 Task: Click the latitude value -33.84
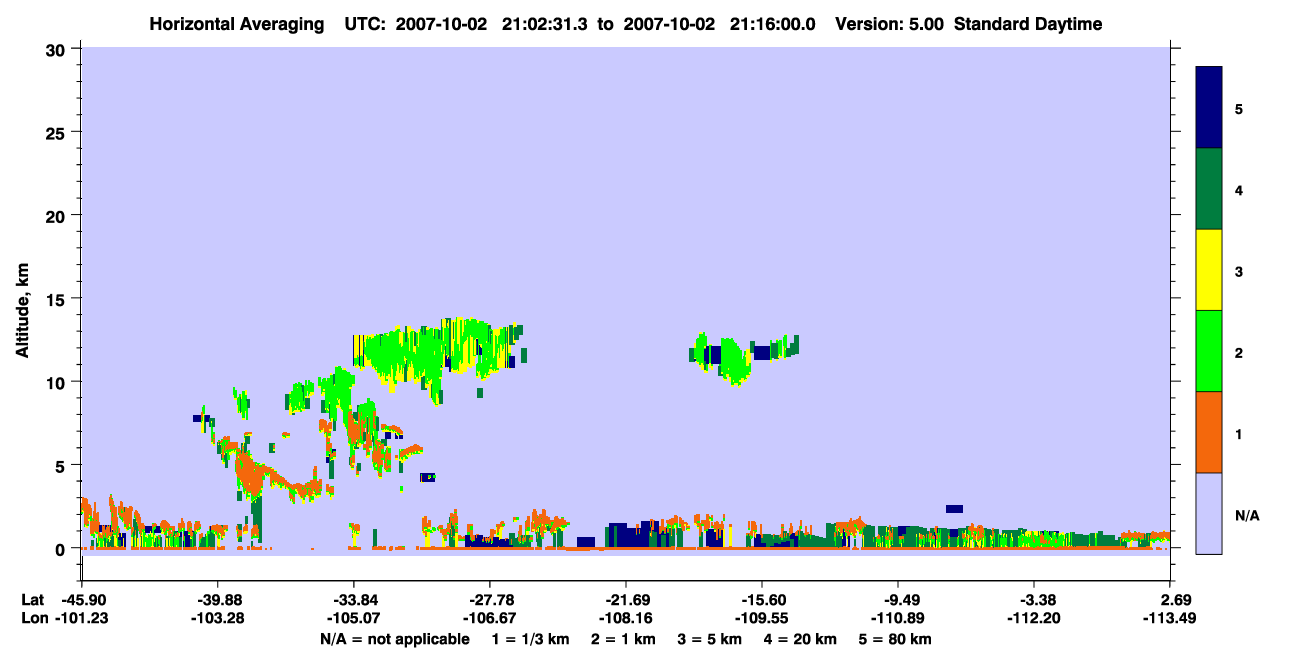pyautogui.click(x=354, y=600)
